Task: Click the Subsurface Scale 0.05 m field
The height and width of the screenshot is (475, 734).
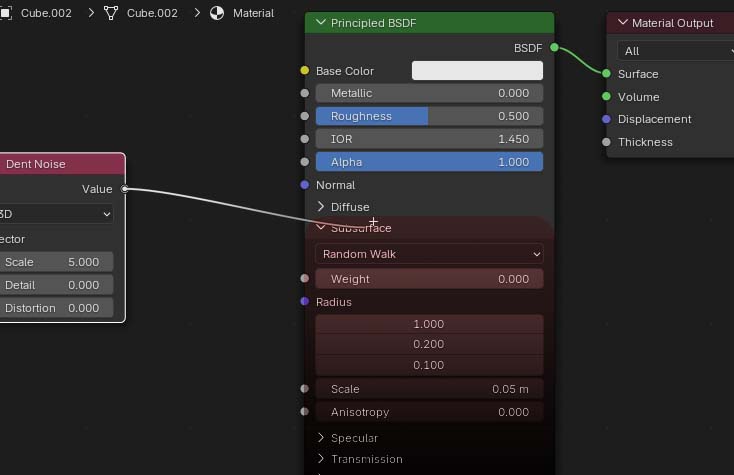Action: coord(429,389)
